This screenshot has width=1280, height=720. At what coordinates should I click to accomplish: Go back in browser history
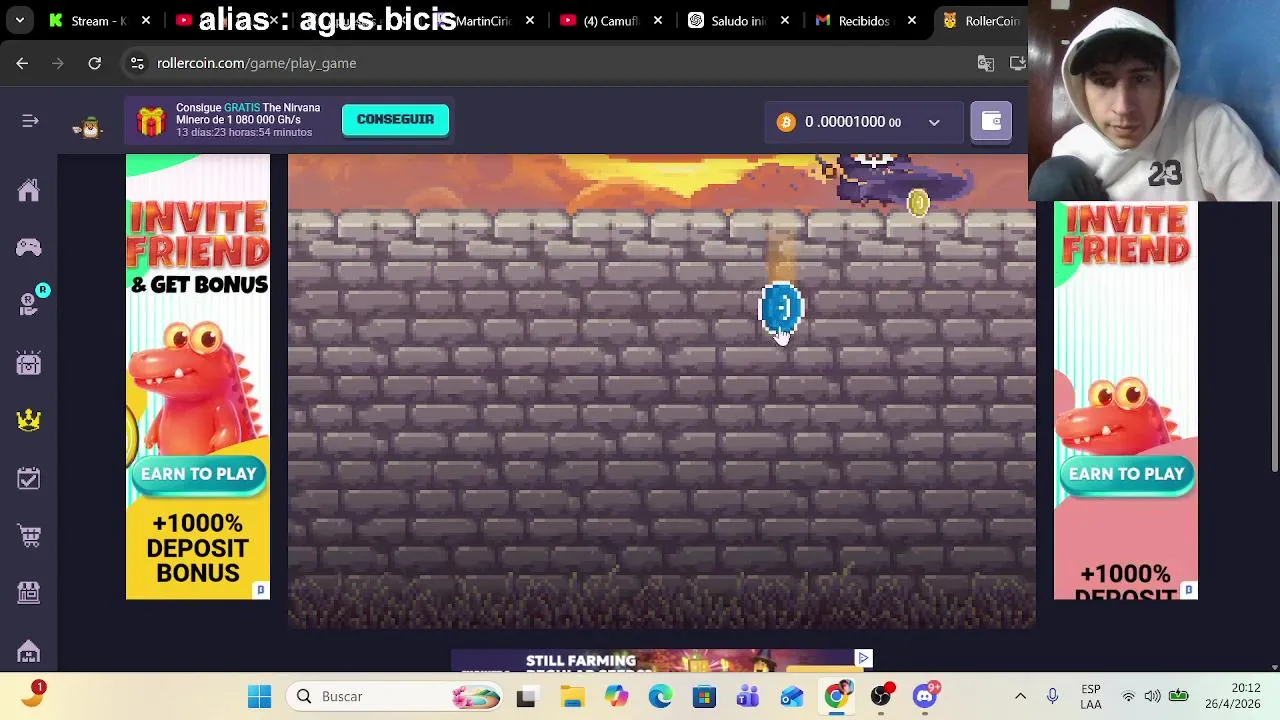pos(22,63)
